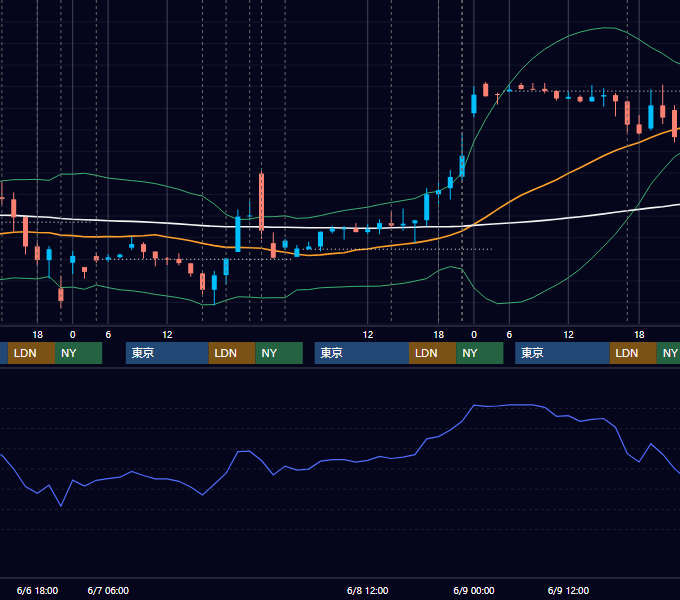This screenshot has width=680, height=600.
Task: Click hour label 12 above 6/8 東京 block
Action: [367, 335]
